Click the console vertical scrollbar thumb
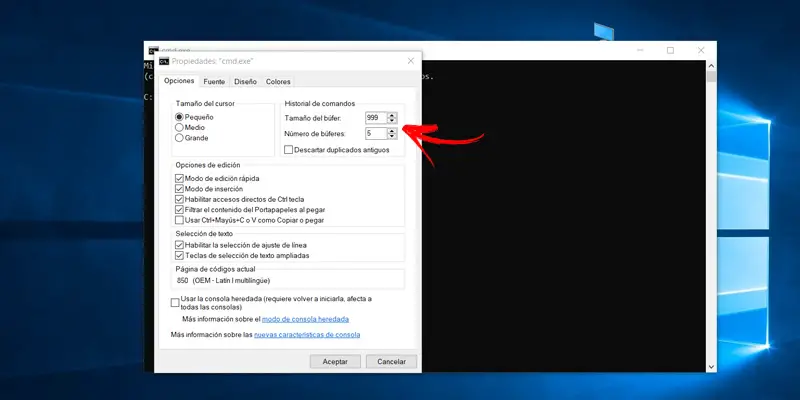The height and width of the screenshot is (400, 800). 711,77
